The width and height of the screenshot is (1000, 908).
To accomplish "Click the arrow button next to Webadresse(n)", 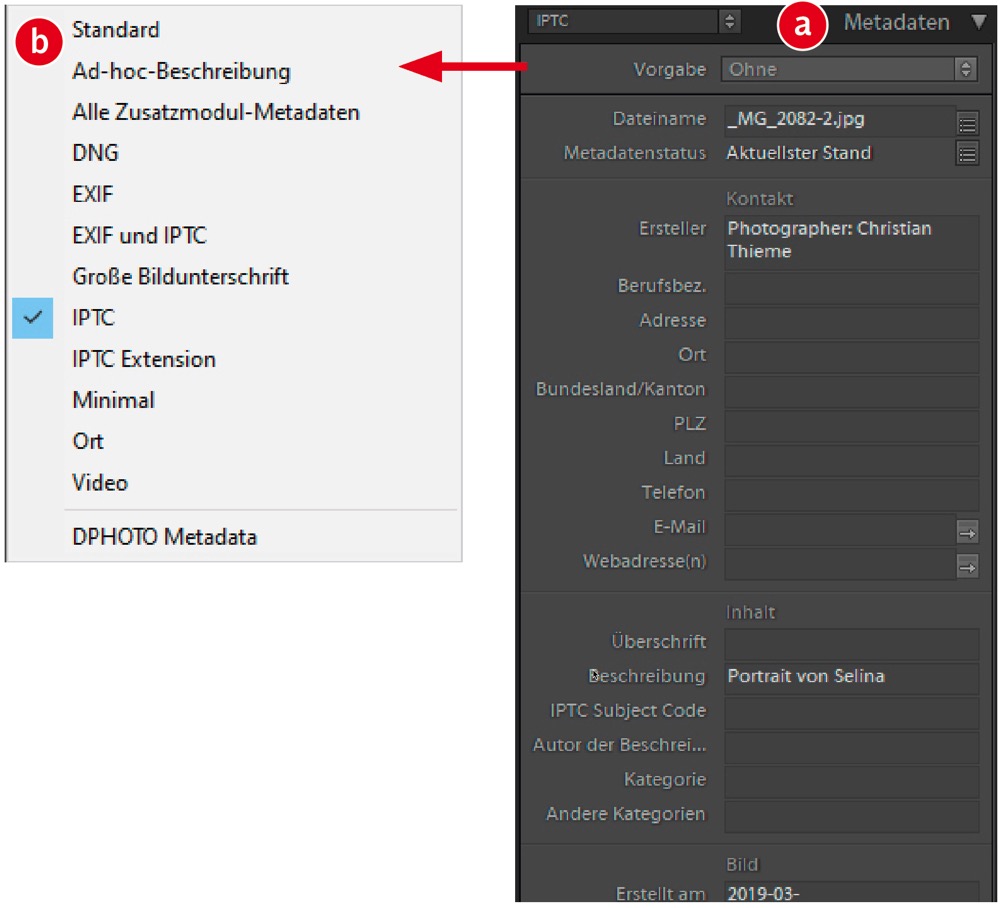I will [967, 567].
